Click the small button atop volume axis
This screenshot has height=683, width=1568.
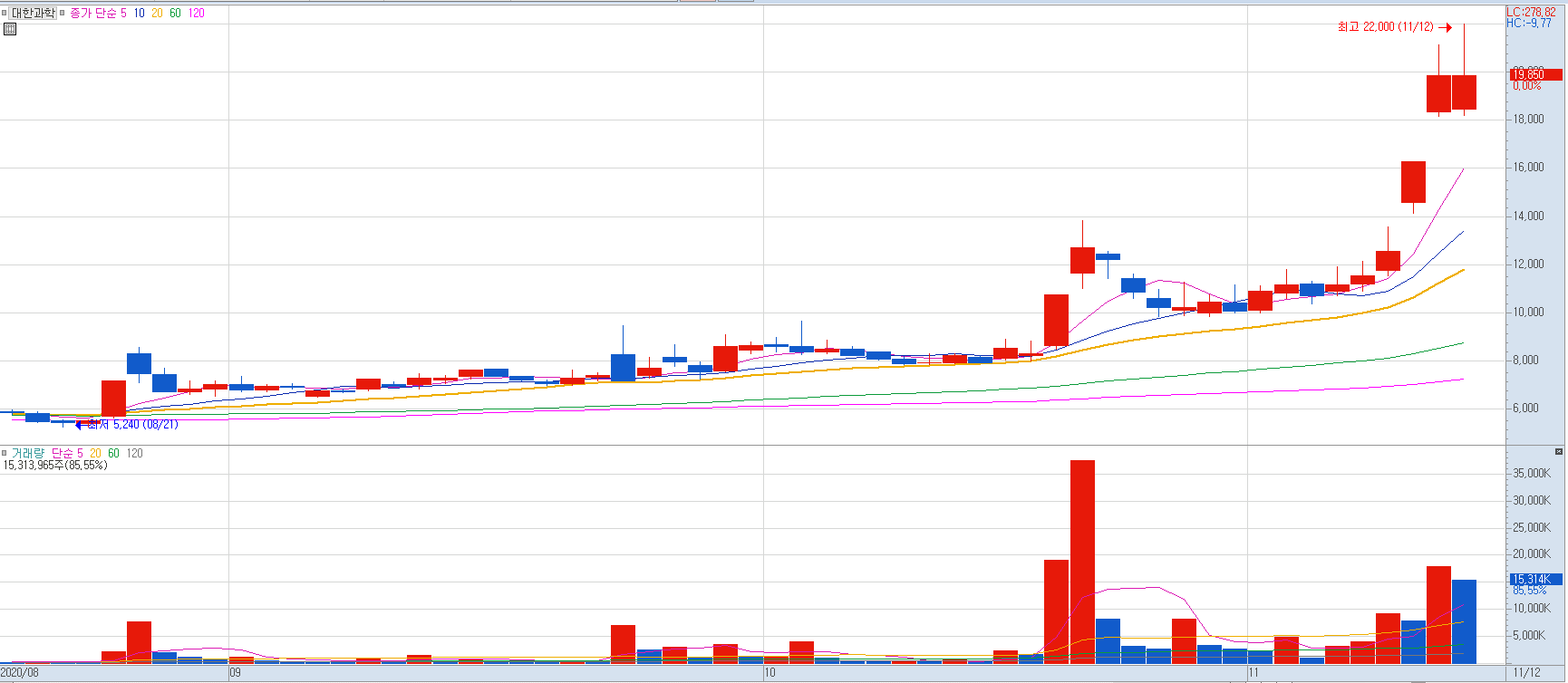pyautogui.click(x=1559, y=451)
